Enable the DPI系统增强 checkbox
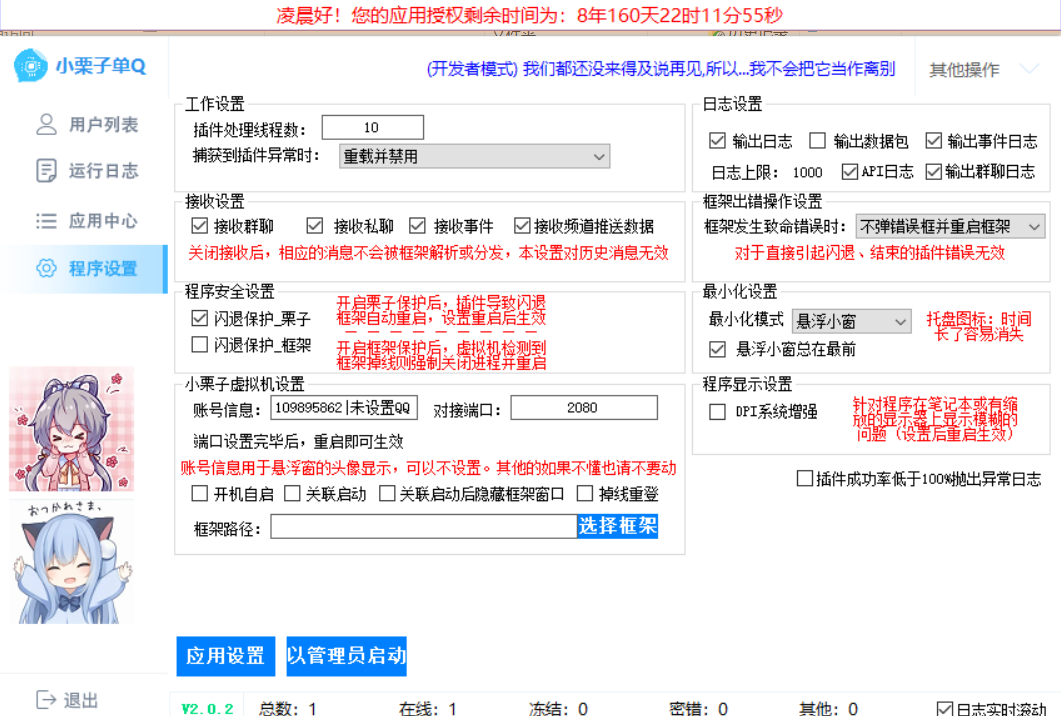Viewport: 1061px width, 716px height. click(717, 411)
